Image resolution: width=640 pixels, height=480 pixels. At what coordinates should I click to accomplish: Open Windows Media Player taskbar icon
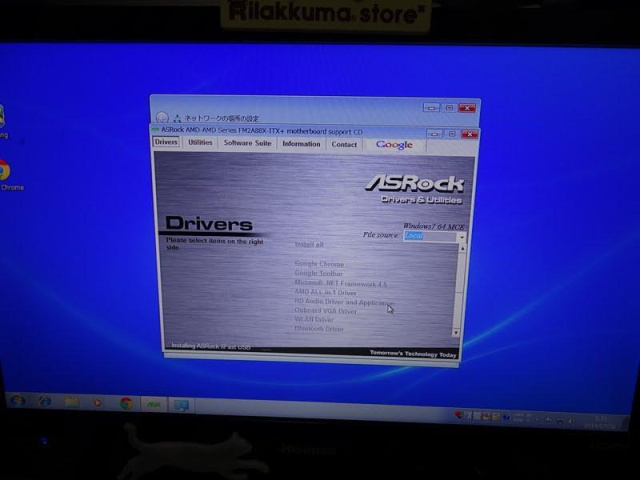(98, 403)
